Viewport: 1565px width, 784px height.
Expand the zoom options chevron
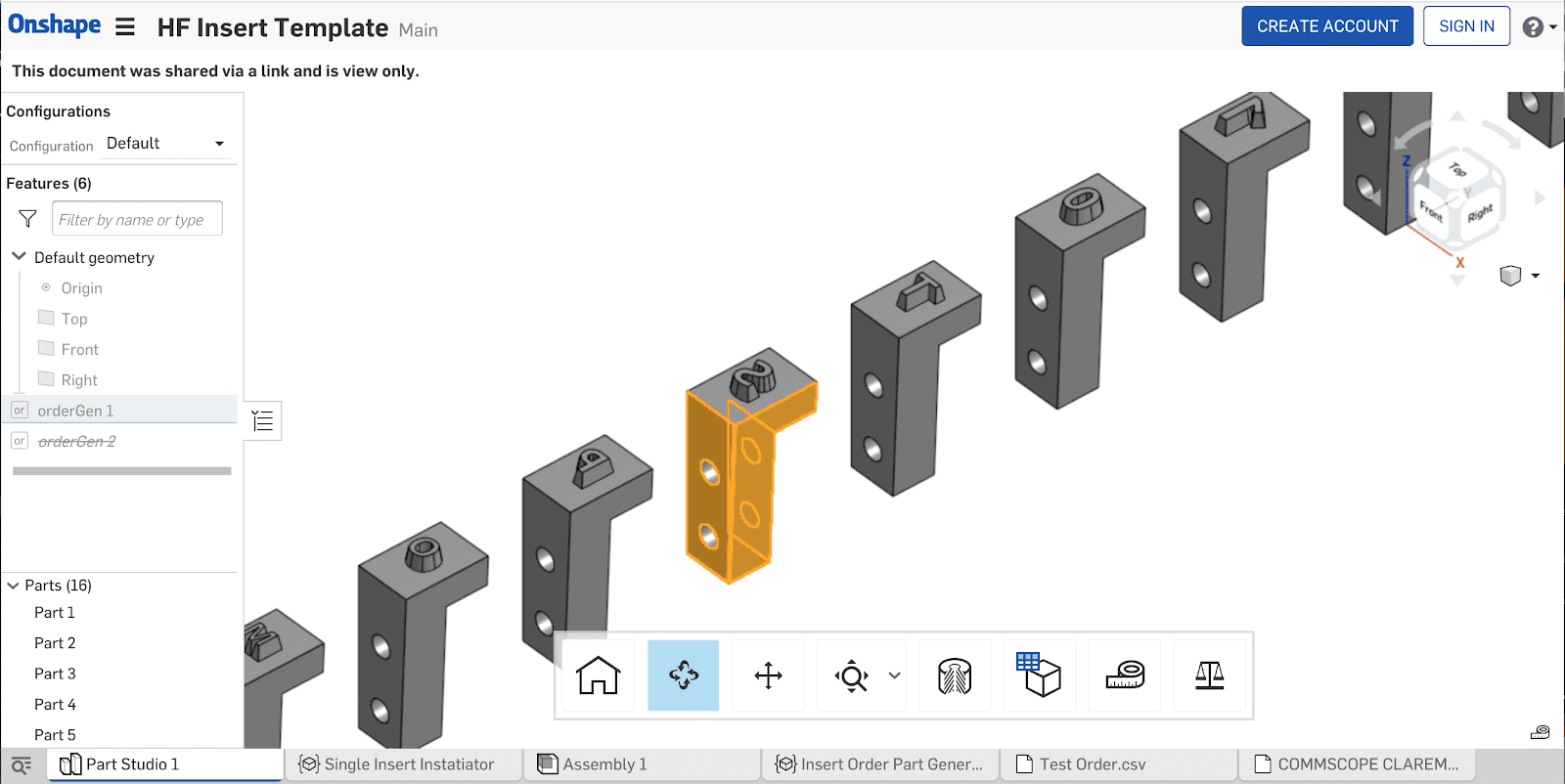(x=894, y=675)
